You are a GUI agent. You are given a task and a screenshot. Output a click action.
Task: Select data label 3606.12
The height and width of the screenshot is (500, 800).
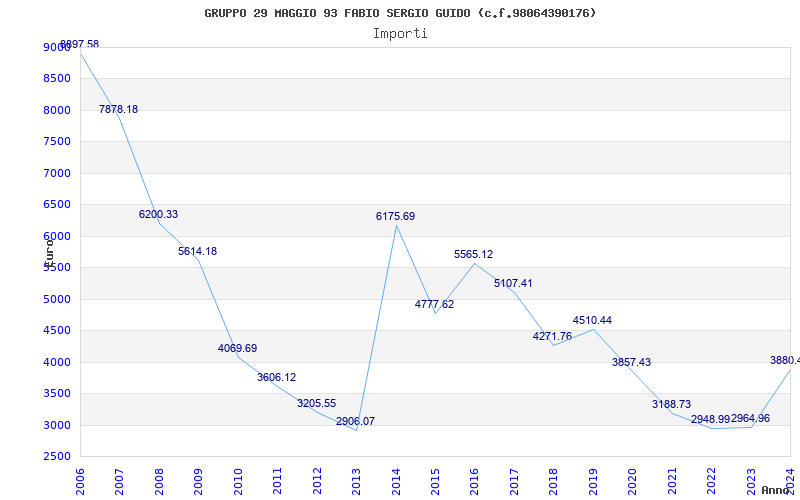277,378
